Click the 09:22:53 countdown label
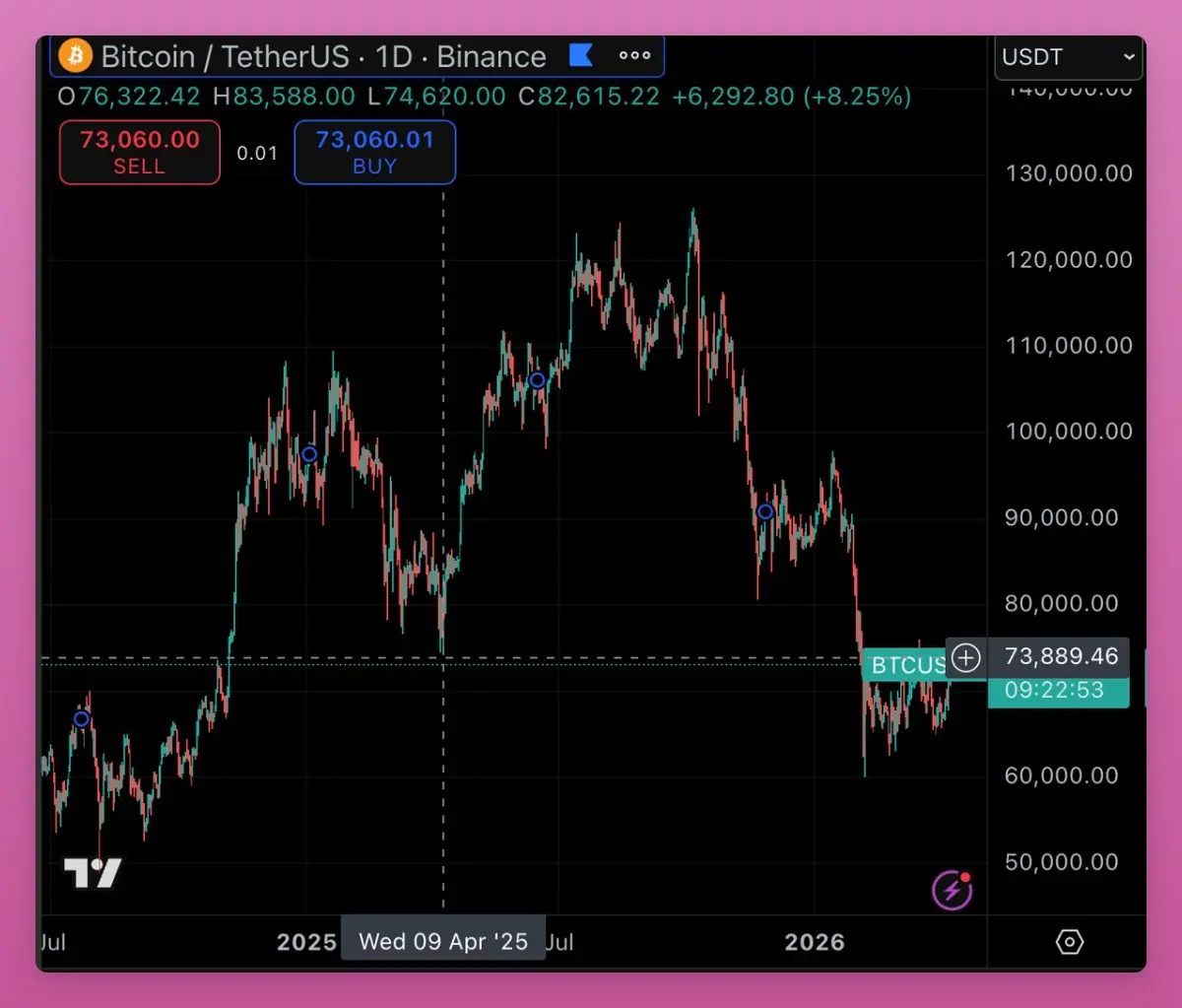 pos(1054,690)
